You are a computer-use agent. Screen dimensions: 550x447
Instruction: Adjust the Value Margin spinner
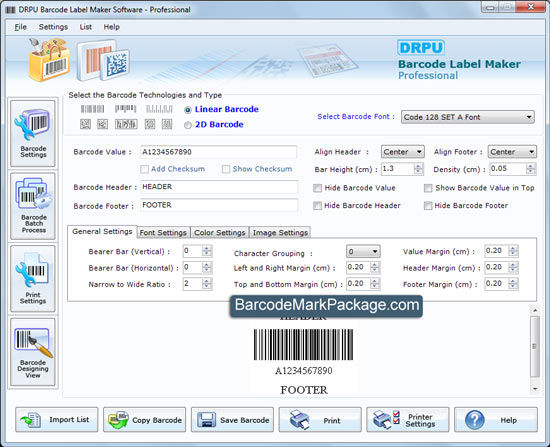point(513,251)
